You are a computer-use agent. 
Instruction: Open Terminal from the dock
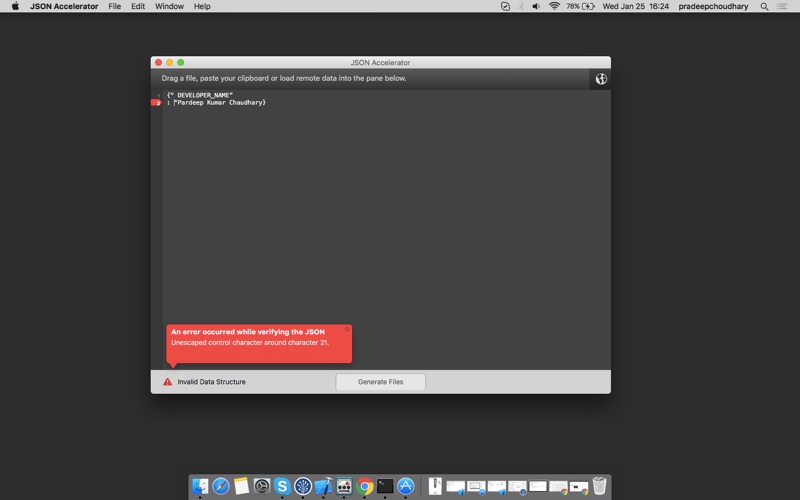coord(385,486)
